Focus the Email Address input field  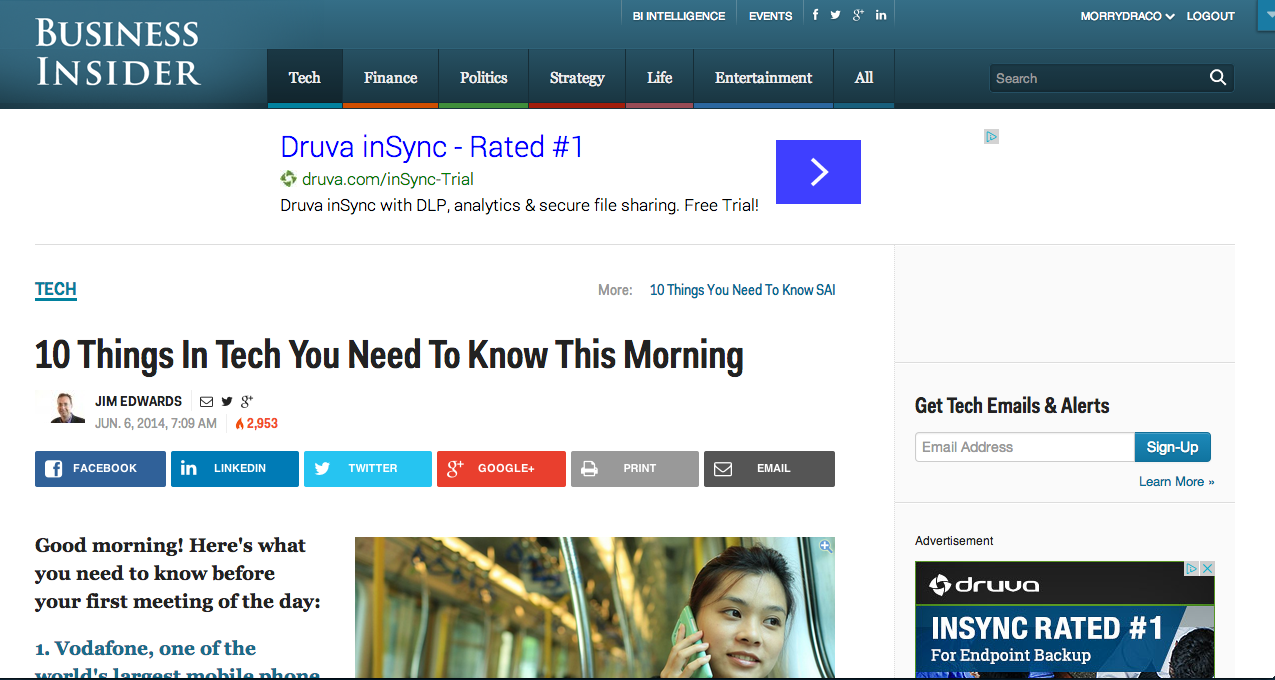pos(1025,447)
